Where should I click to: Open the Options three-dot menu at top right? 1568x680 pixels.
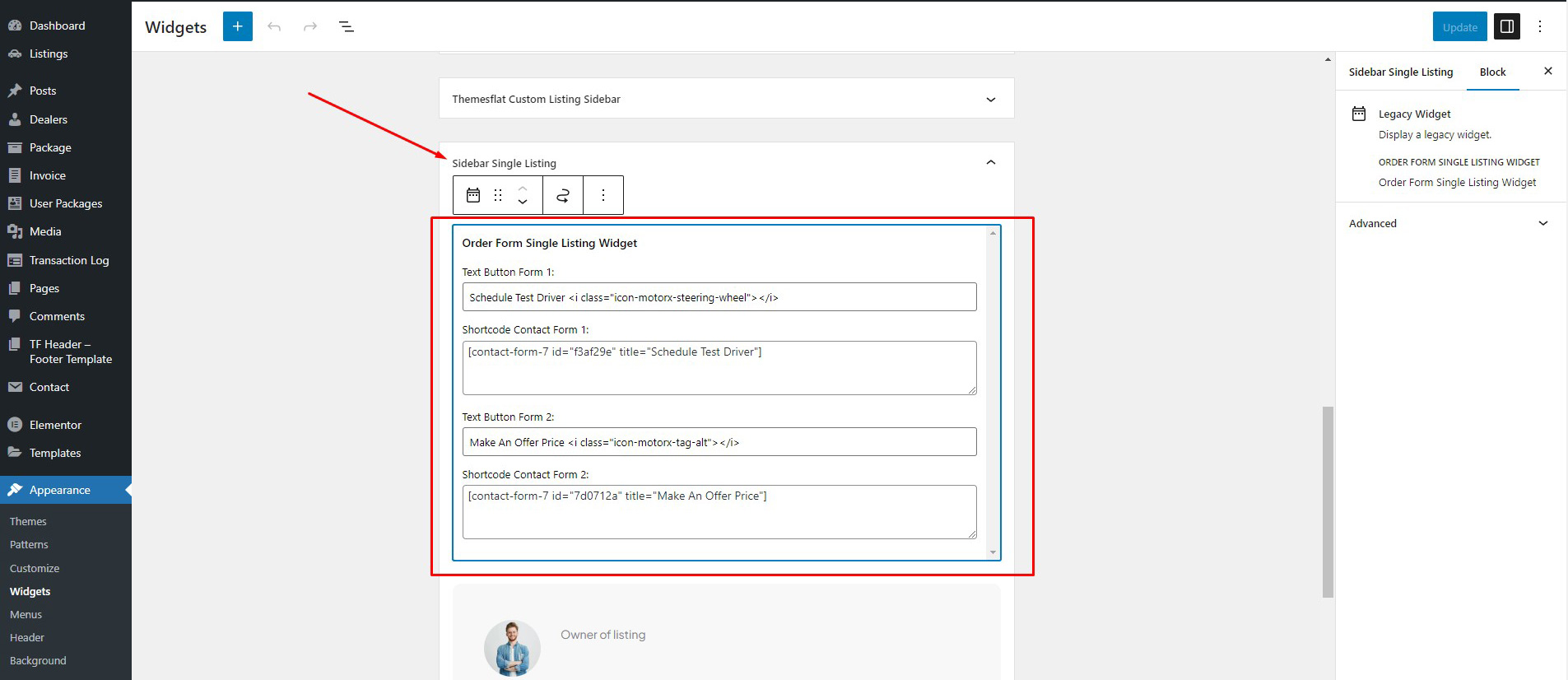pyautogui.click(x=1540, y=26)
